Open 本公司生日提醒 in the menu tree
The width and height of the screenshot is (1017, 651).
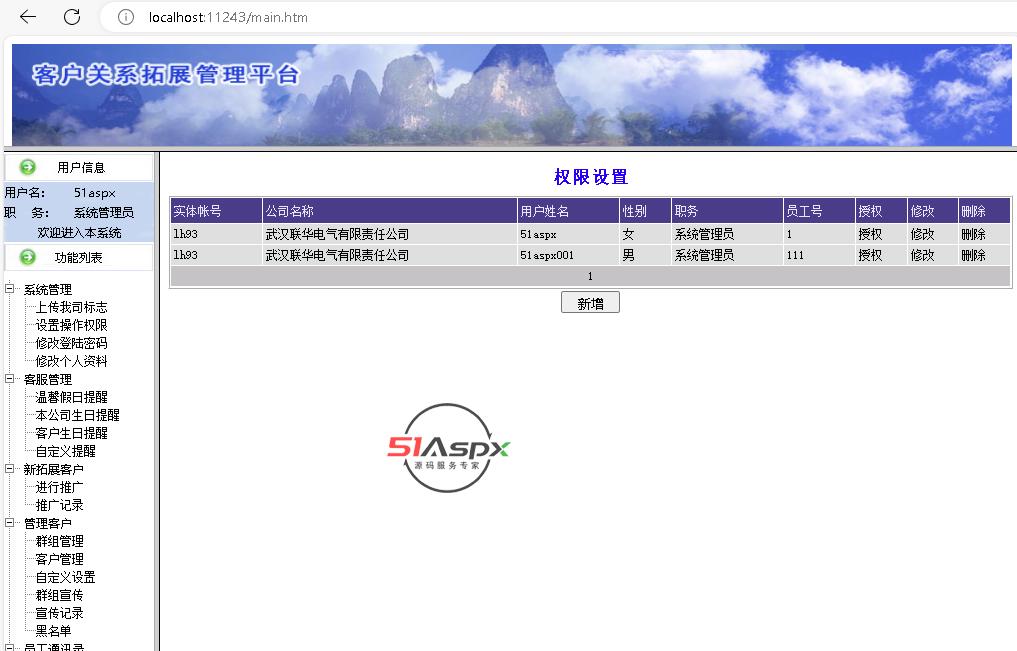point(77,415)
